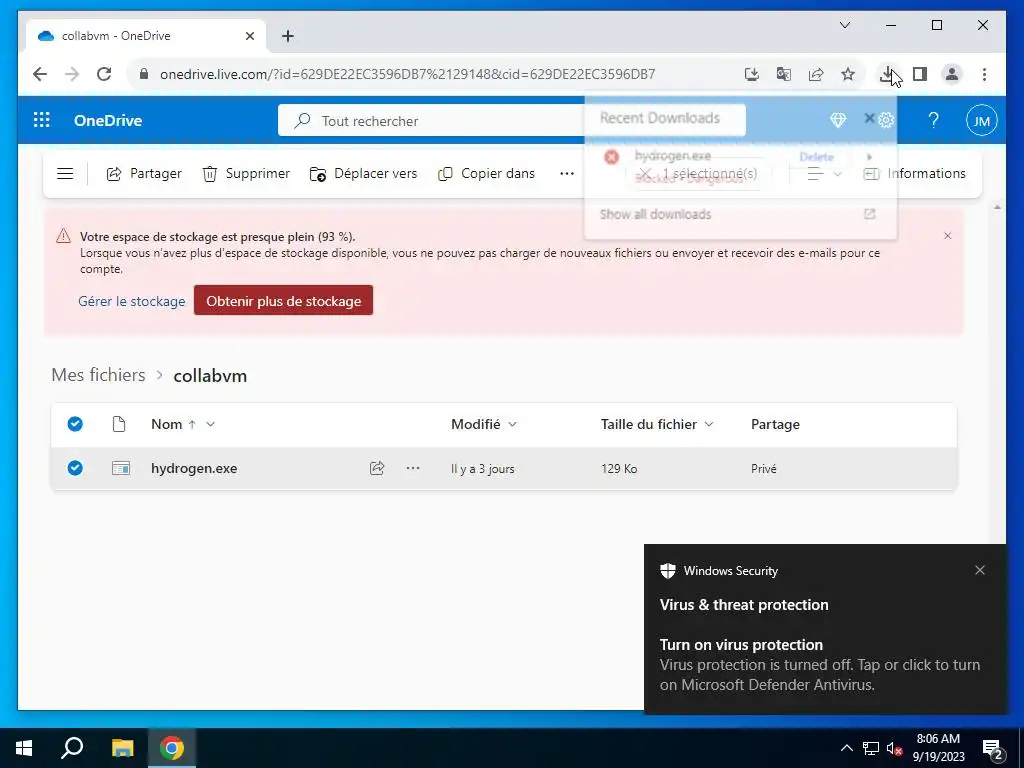Click Supprimer in the toolbar
Screen dimensions: 1024x768
point(246,174)
